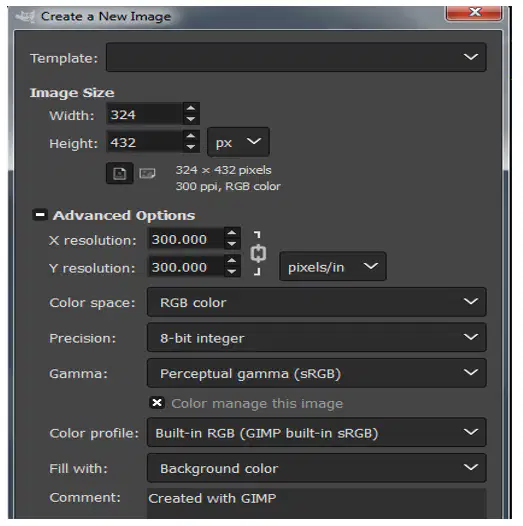Screen dimensions: 523x526
Task: Collapse the Advanced Options section
Action: [40, 214]
